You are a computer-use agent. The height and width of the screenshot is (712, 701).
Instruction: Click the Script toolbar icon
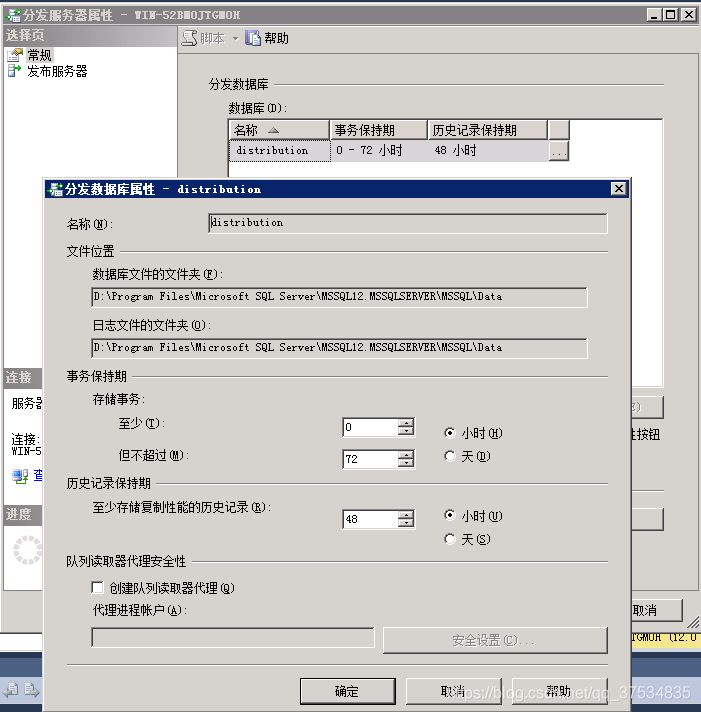pyautogui.click(x=189, y=38)
